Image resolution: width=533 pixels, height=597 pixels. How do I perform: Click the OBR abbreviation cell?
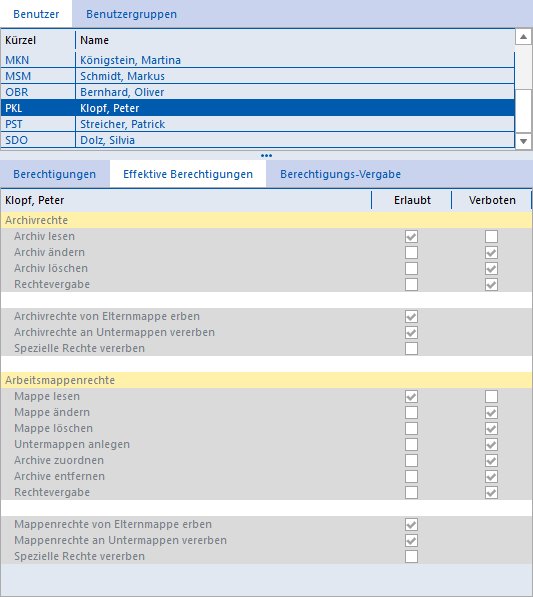coord(38,92)
